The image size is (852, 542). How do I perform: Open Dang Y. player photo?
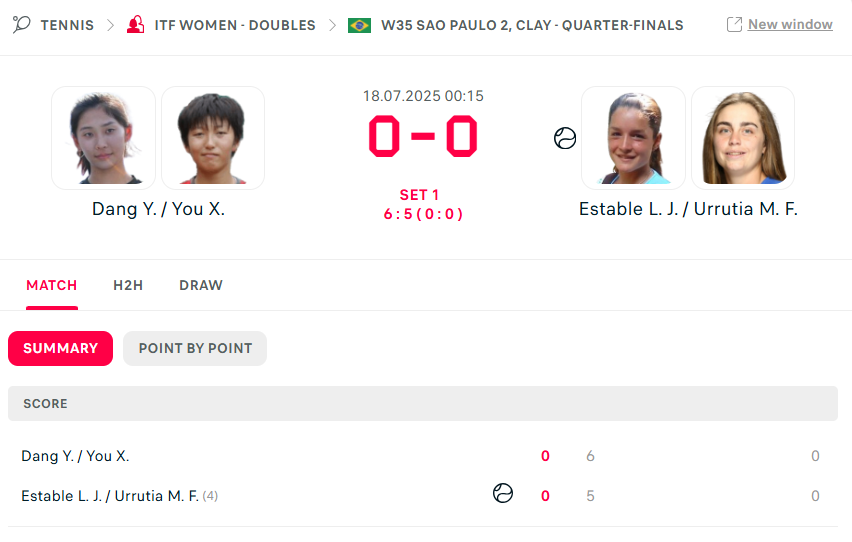(103, 137)
